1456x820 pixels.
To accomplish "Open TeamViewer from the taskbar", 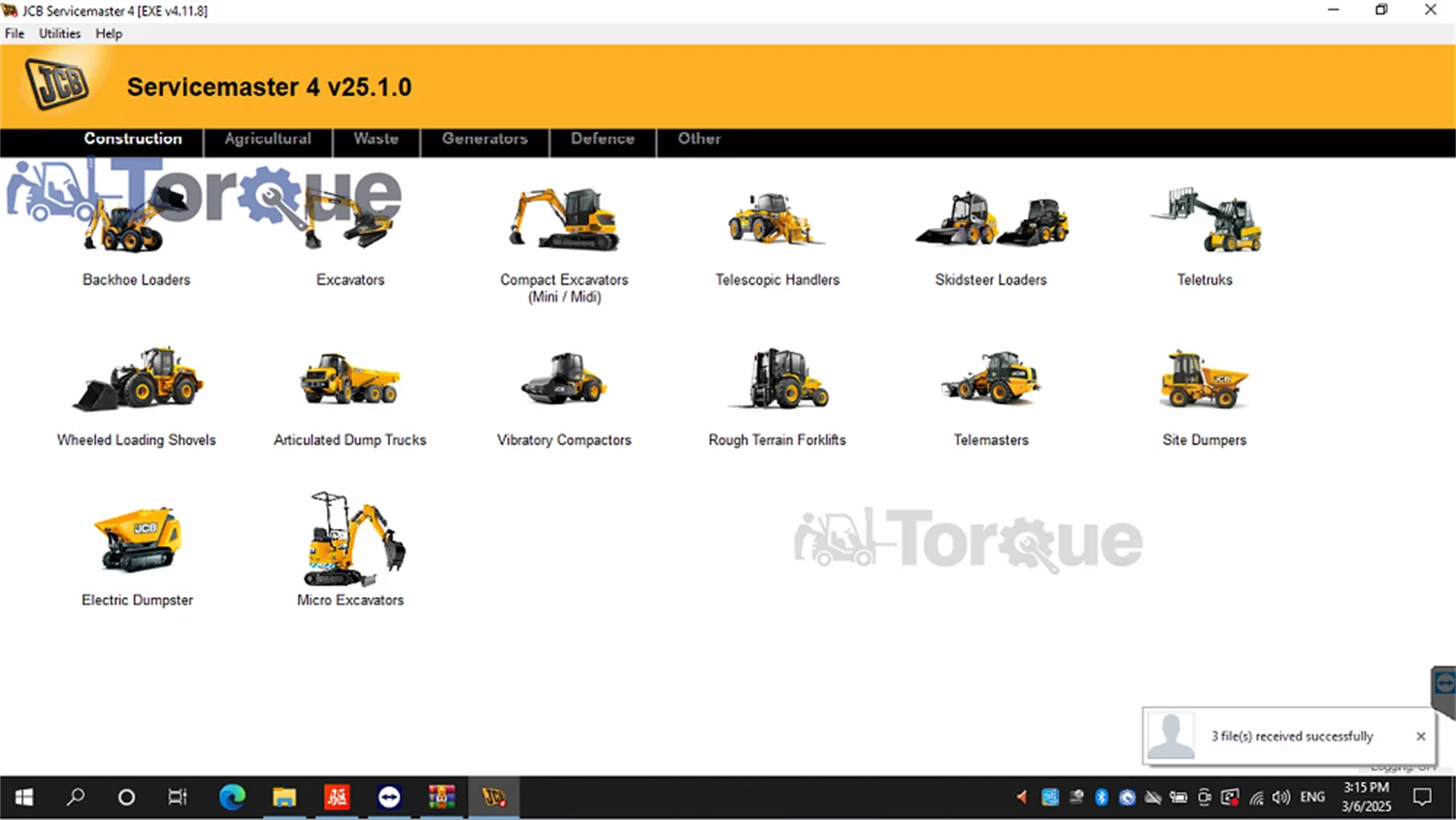I will pos(389,798).
